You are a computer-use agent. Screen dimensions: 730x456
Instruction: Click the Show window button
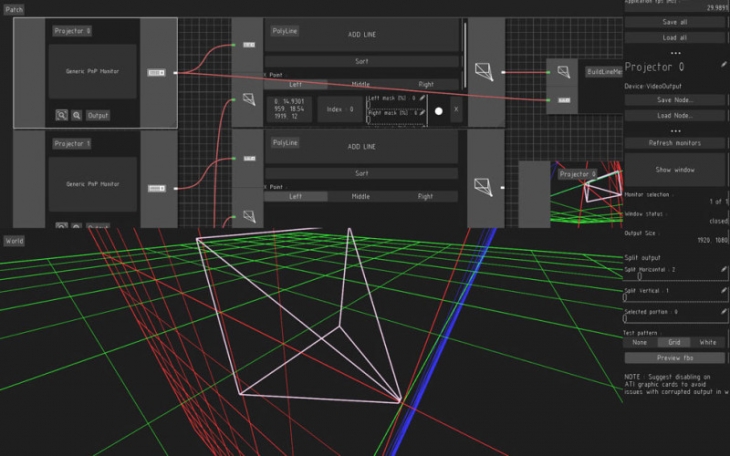[675, 170]
